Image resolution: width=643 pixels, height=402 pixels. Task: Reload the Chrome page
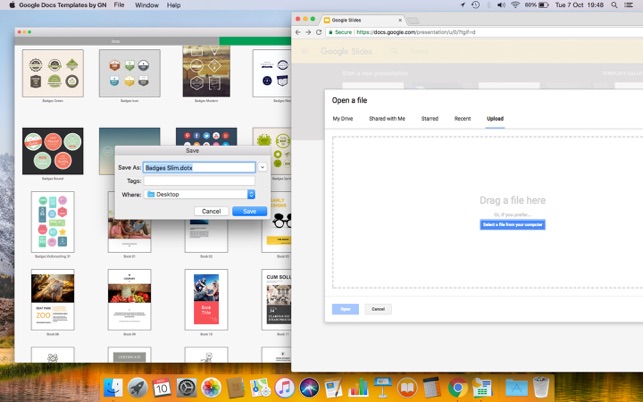[318, 32]
